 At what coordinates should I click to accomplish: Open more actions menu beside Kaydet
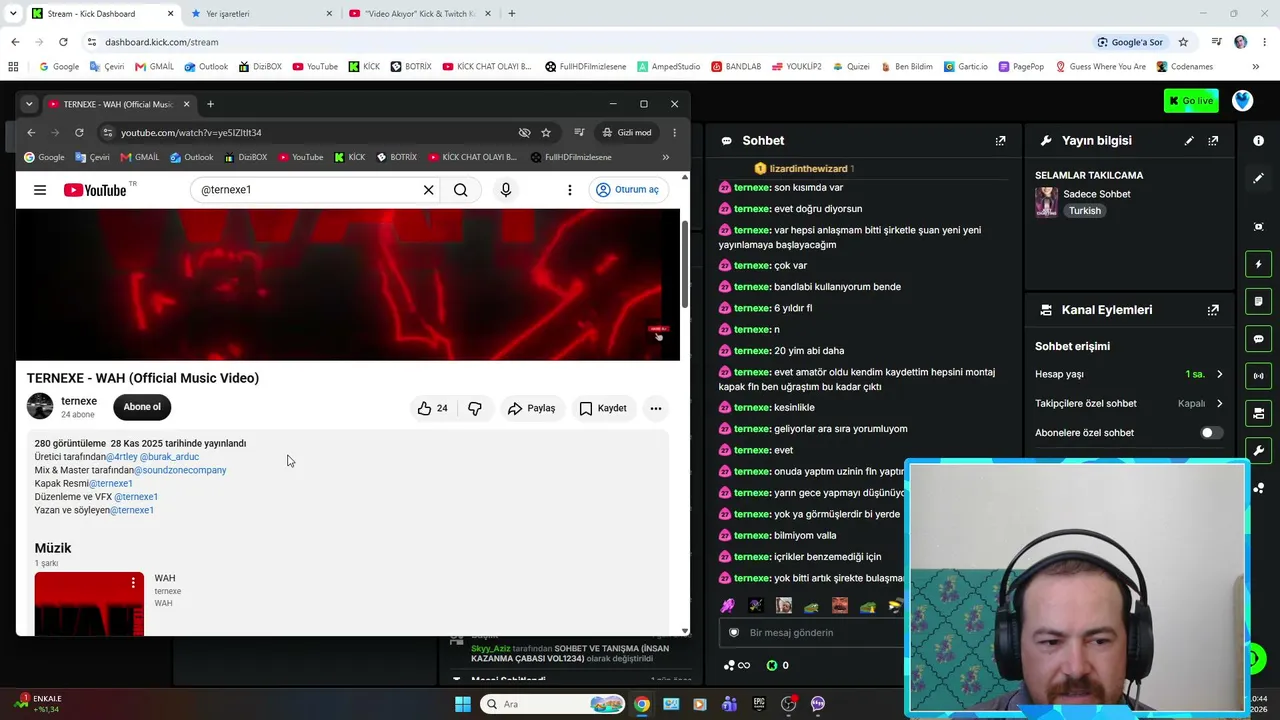click(x=656, y=408)
